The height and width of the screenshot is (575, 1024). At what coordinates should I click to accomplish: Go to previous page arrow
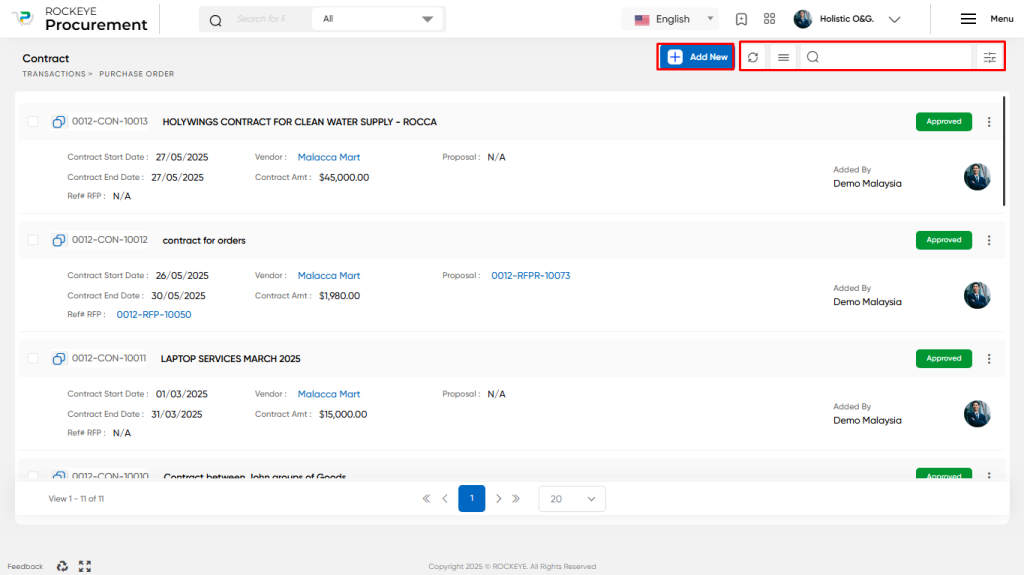click(445, 499)
